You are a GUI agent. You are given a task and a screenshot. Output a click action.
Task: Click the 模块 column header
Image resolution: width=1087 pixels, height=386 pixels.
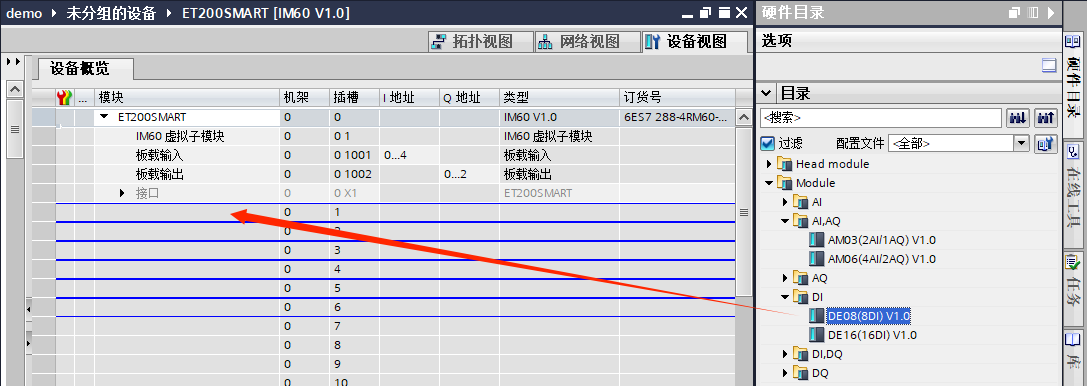186,98
